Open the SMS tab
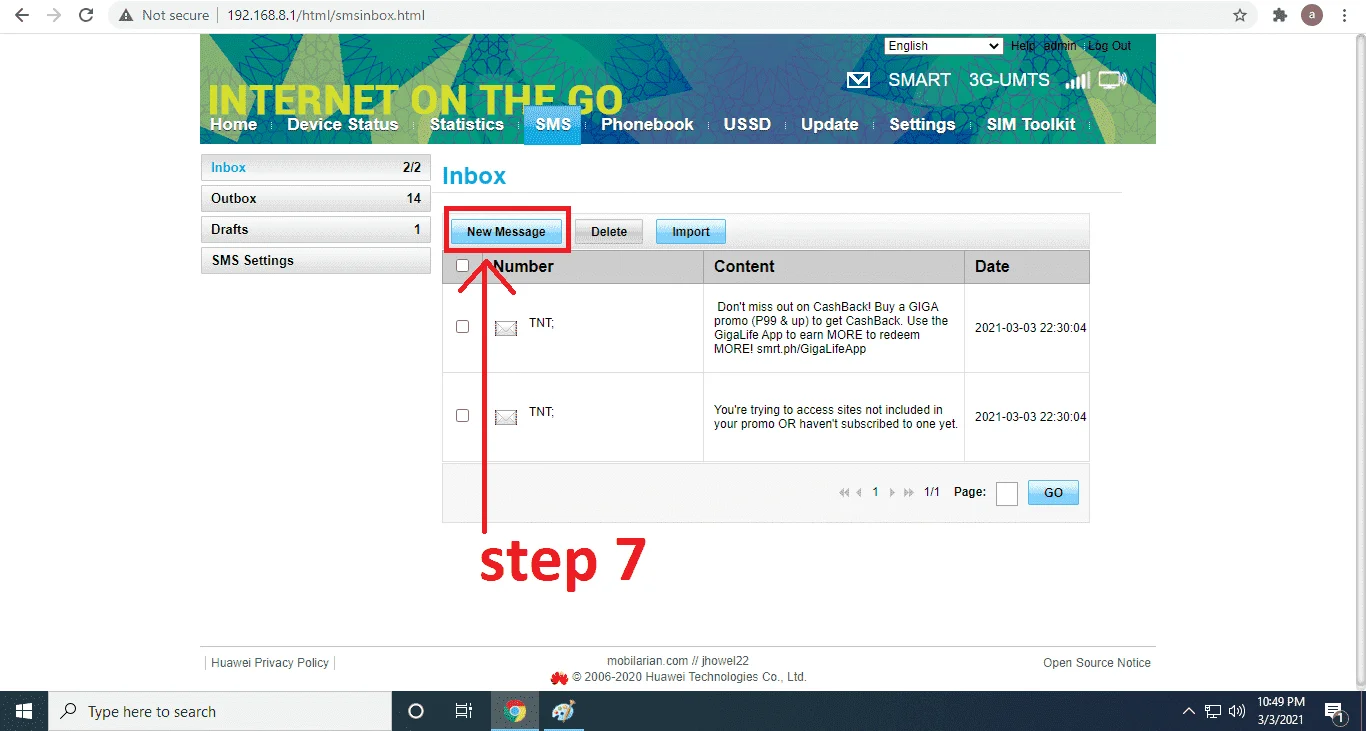Screen dimensions: 1366x731 pos(552,124)
